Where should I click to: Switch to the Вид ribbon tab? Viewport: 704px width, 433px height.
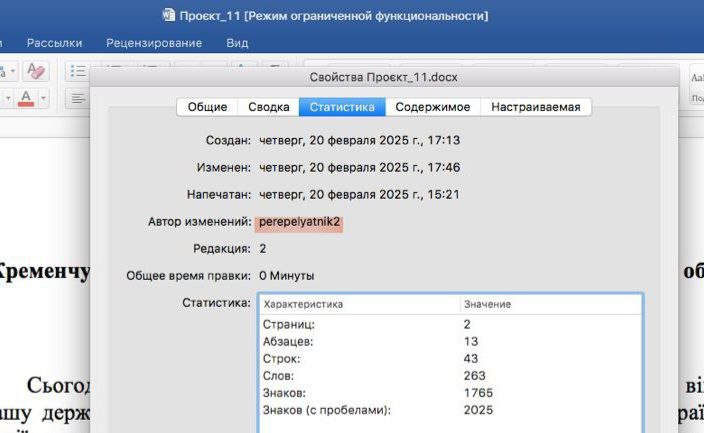237,43
